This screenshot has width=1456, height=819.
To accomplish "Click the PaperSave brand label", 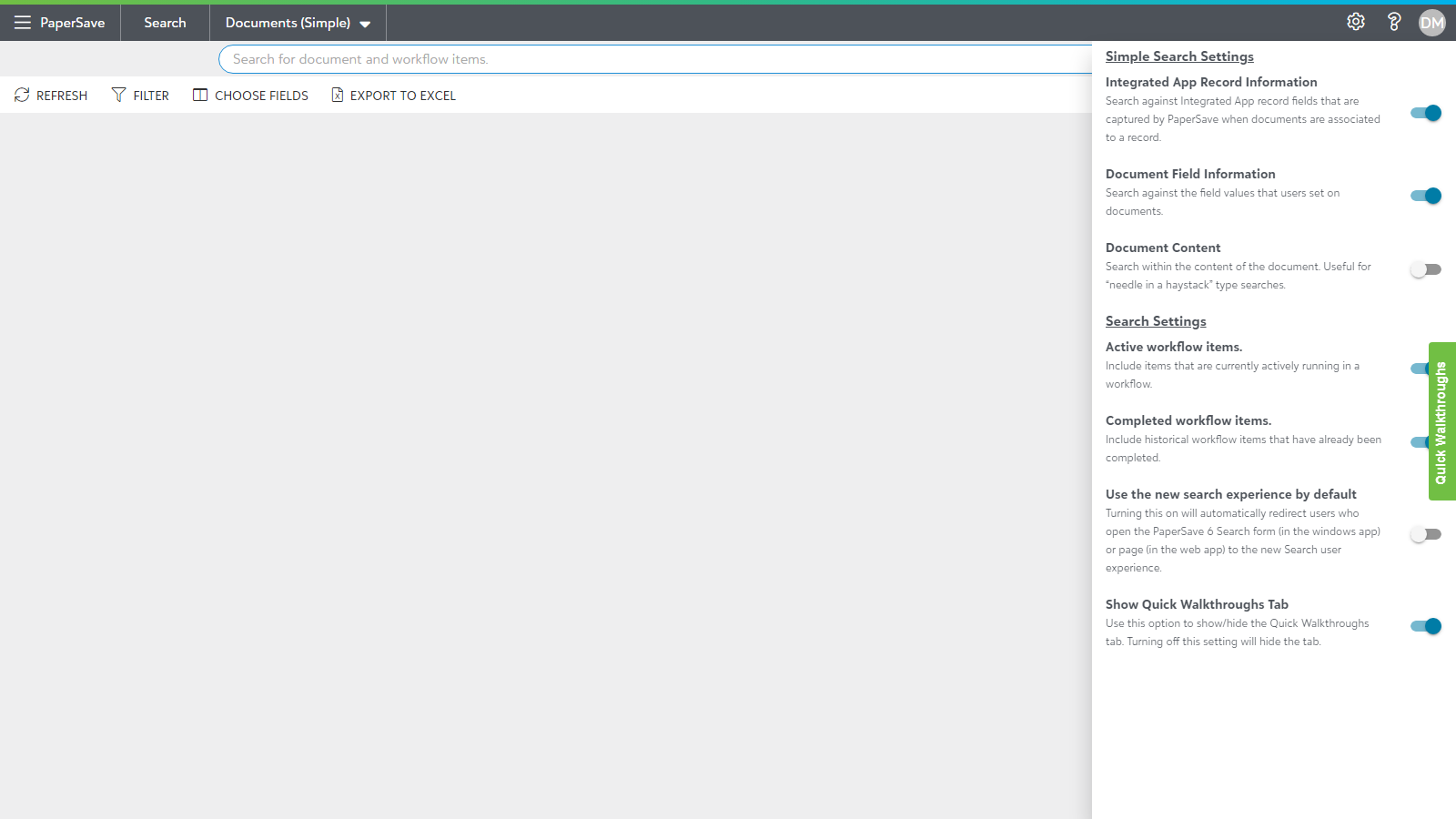I will 73,23.
